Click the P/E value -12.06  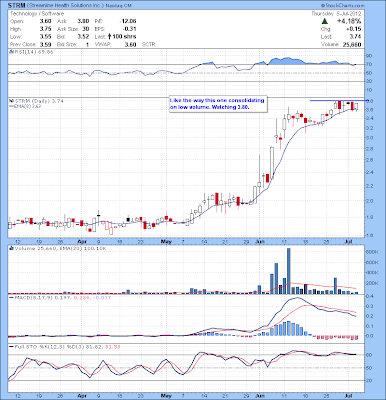(x=128, y=21)
